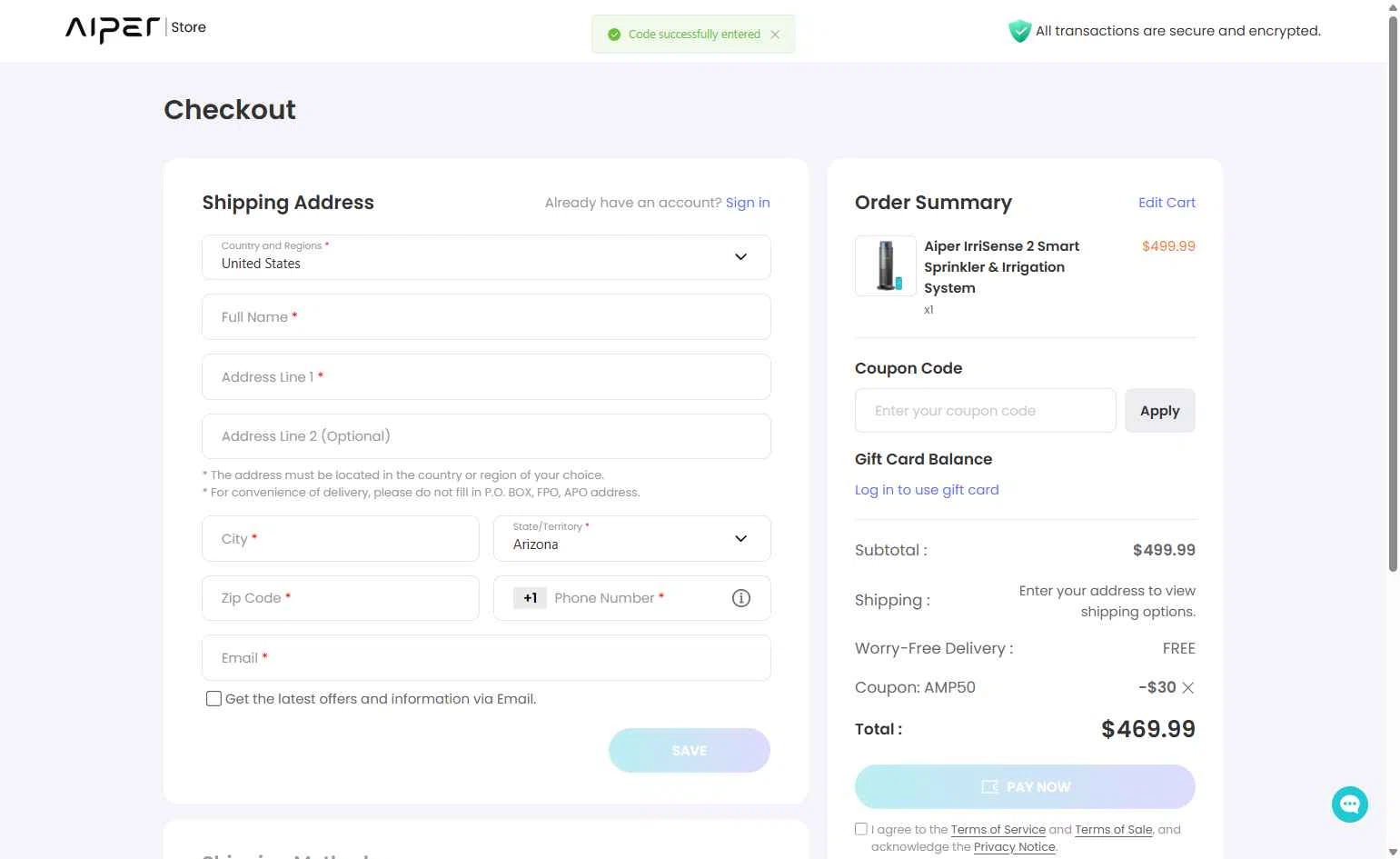The width and height of the screenshot is (1400, 859).
Task: Focus the Full Name input field
Action: coord(486,317)
